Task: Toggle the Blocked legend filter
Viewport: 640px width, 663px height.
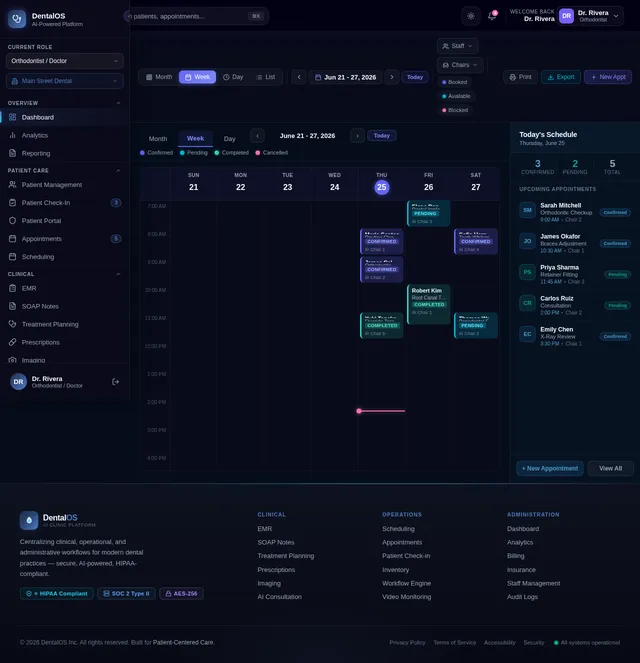Action: tap(455, 110)
